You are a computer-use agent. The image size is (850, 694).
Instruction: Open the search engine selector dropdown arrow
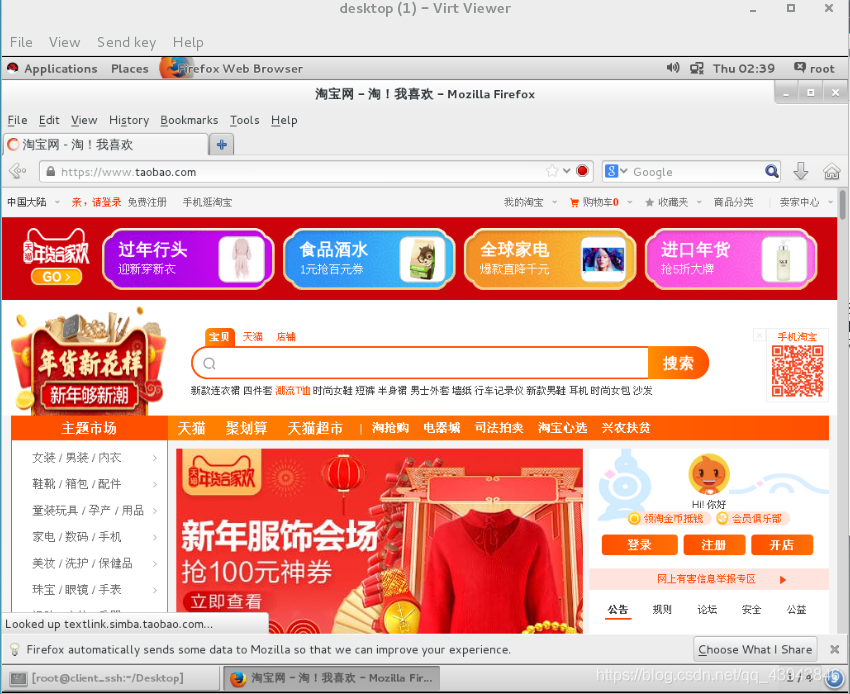624,171
